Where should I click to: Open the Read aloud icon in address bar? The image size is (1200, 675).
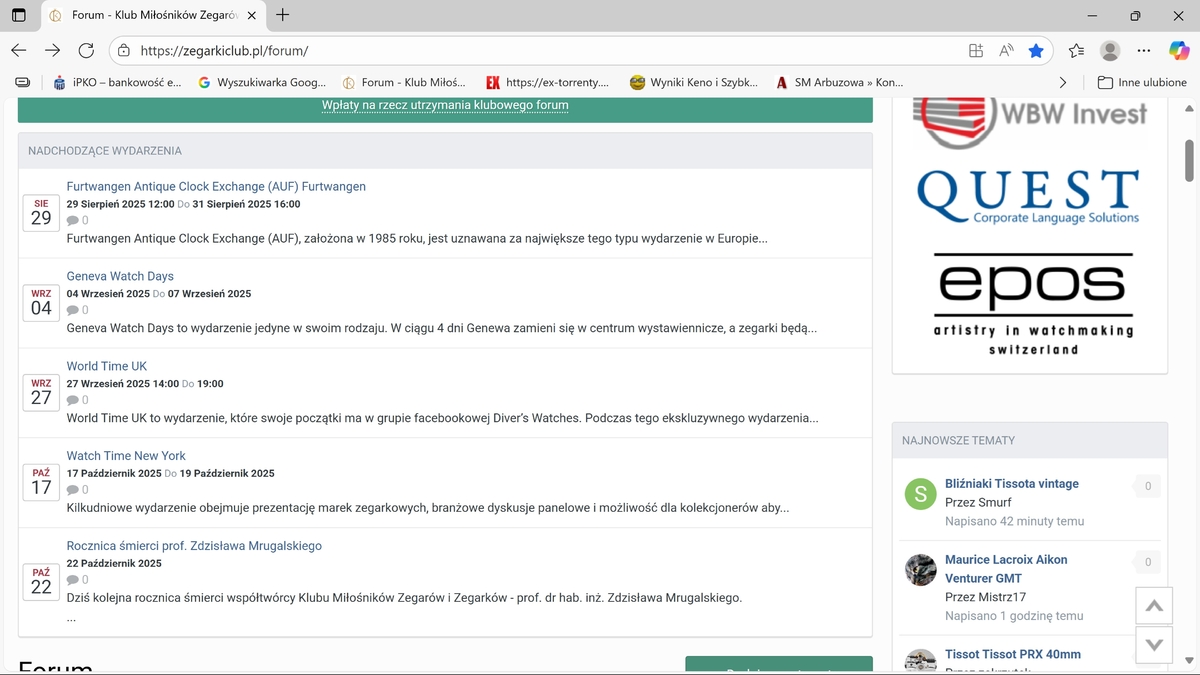1006,51
